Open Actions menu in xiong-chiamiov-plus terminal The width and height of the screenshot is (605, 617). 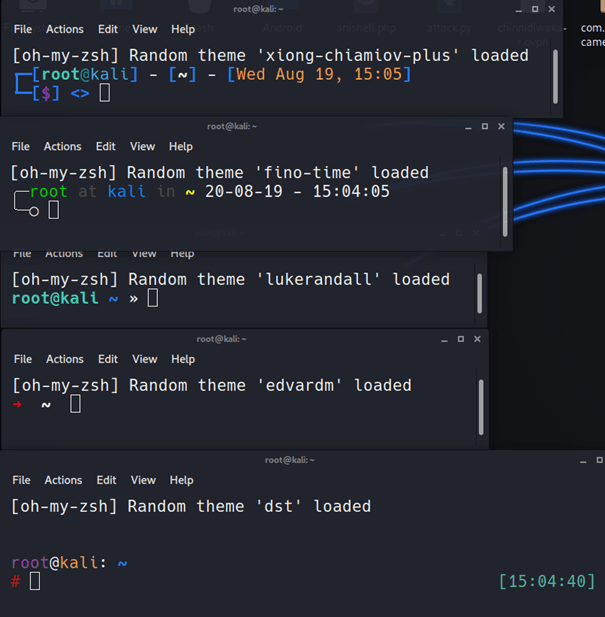(x=65, y=29)
